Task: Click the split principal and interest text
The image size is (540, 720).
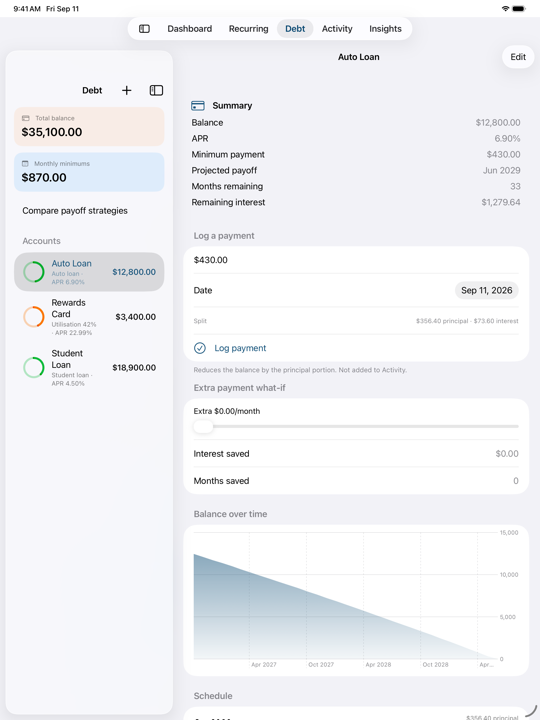Action: point(467,321)
